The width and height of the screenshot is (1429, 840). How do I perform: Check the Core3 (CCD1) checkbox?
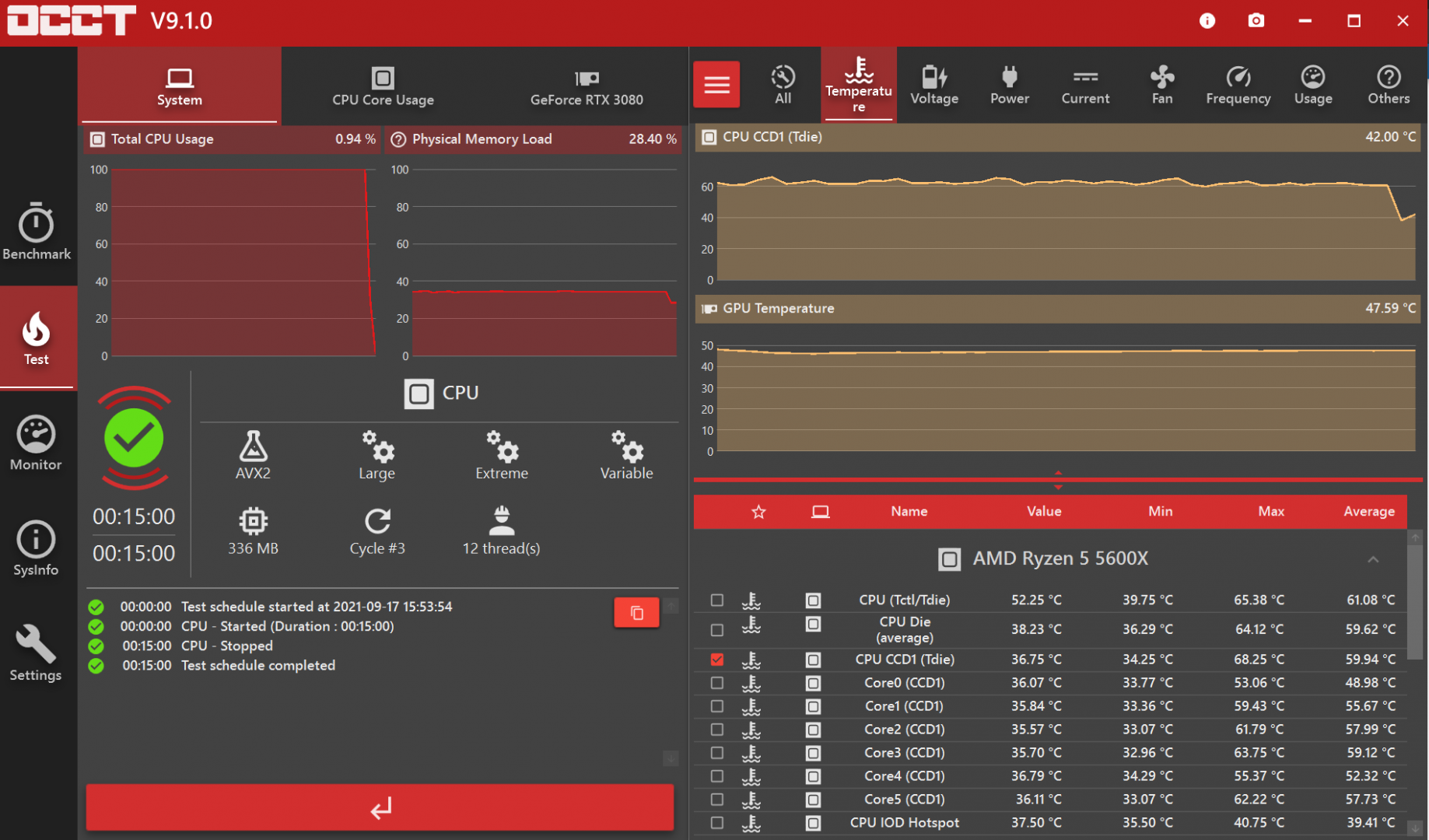point(717,753)
